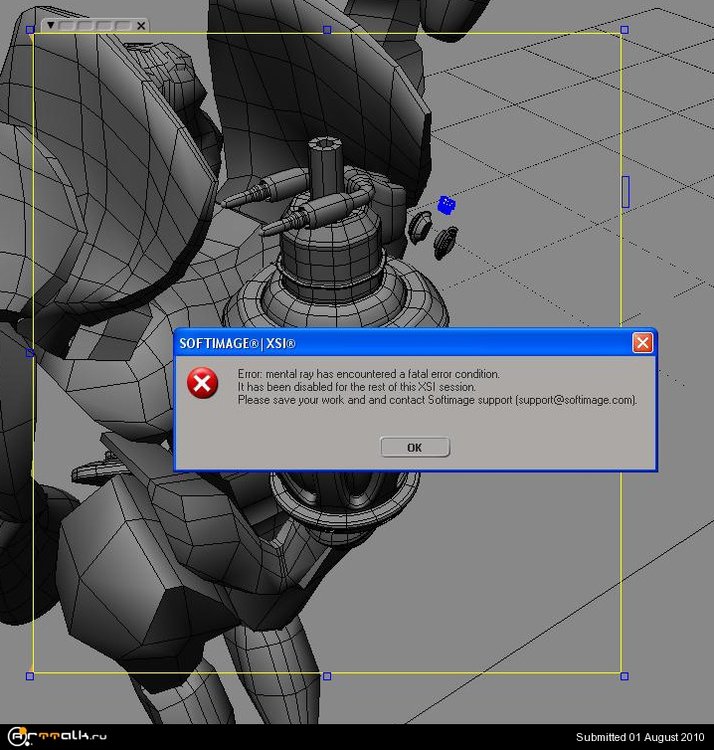Viewport: 714px width, 750px height.
Task: Click the top-center render region handle
Action: tap(327, 30)
